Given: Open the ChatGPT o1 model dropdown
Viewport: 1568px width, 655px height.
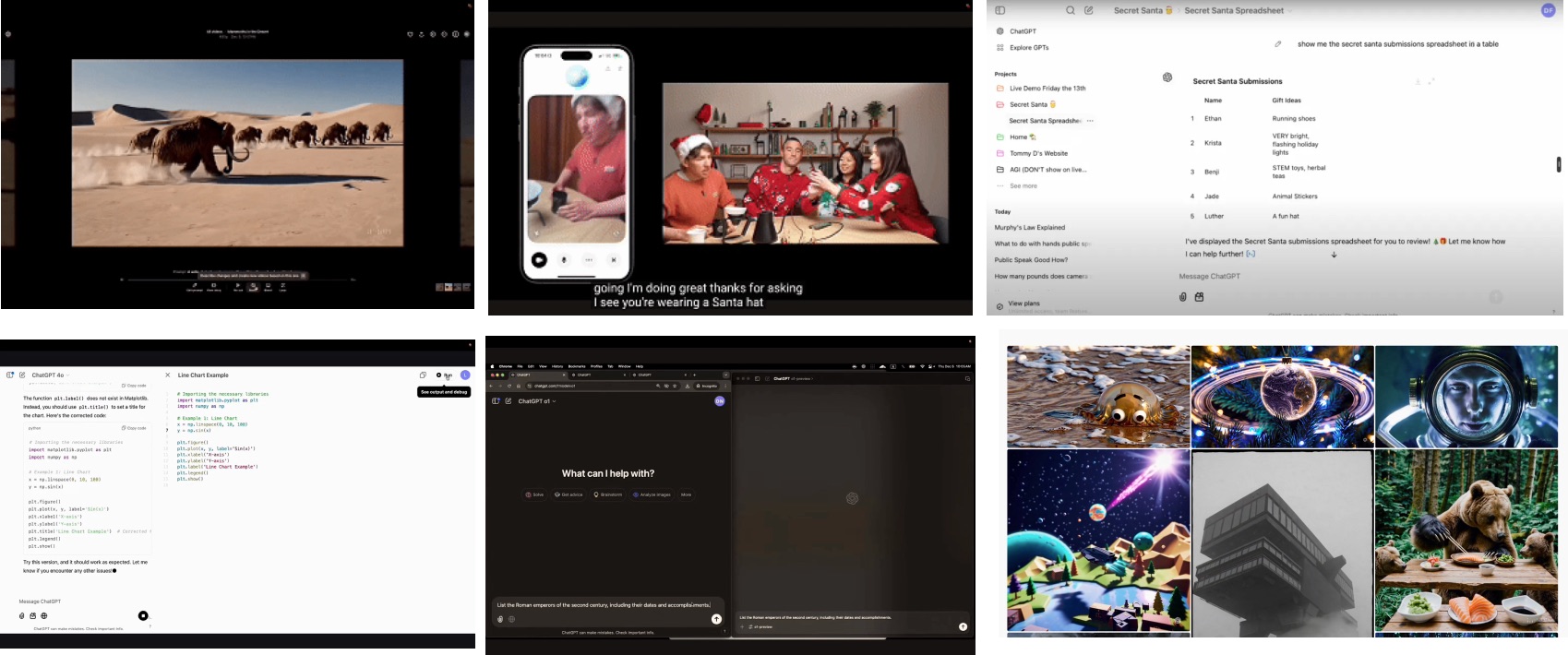Looking at the screenshot, I should [537, 401].
